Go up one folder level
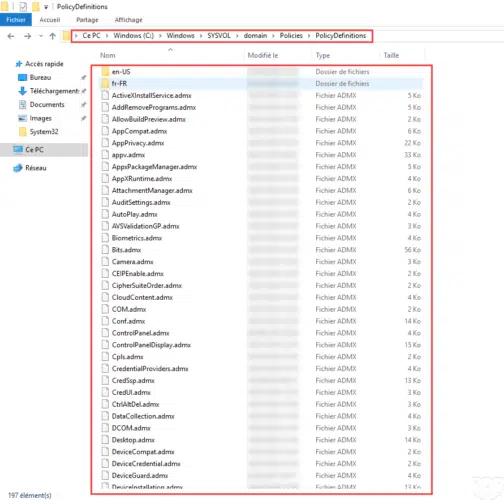The height and width of the screenshot is (500, 504). coord(52,36)
